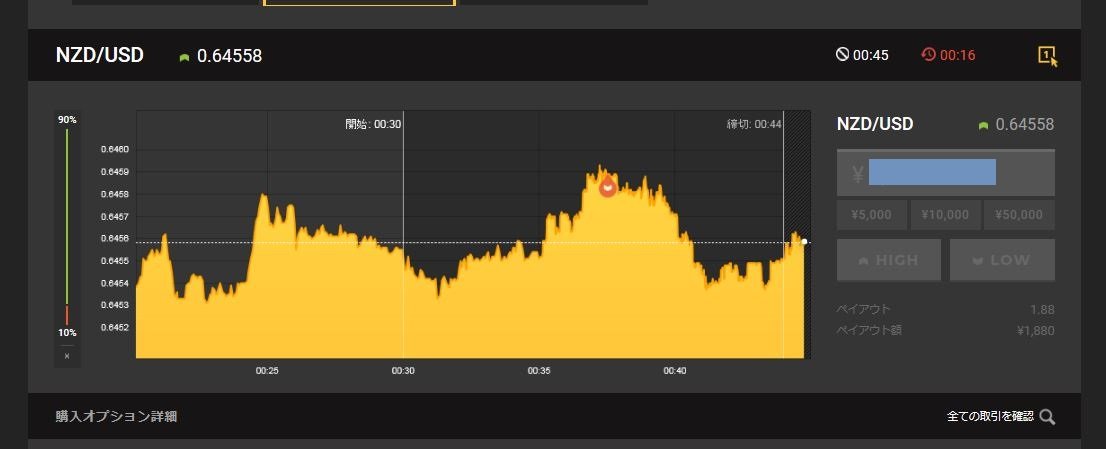Click green arrow in trade panel price
The image size is (1106, 449).
click(x=983, y=125)
